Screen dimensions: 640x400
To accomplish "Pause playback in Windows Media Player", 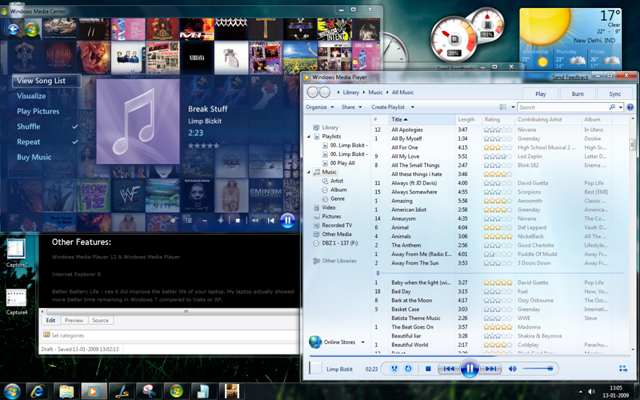I will (469, 369).
